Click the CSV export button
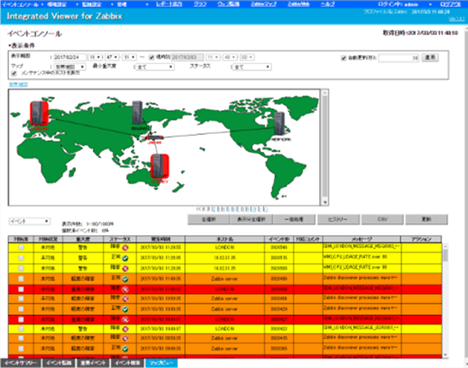Image resolution: width=468 pixels, height=368 pixels. [x=382, y=219]
